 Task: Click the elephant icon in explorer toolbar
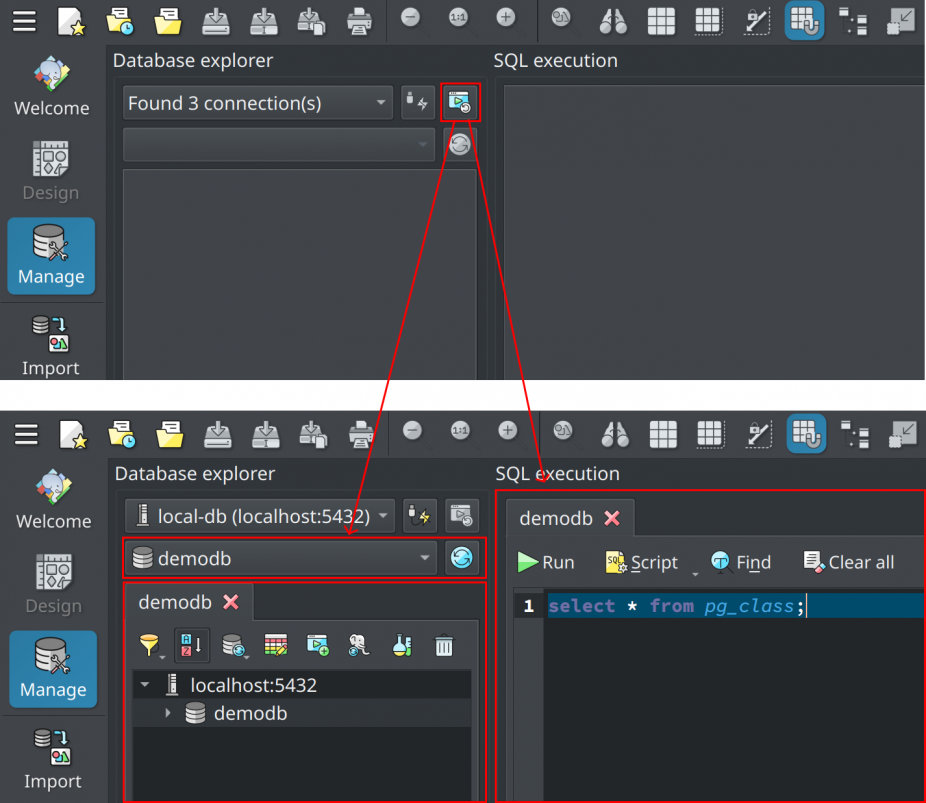tap(359, 645)
